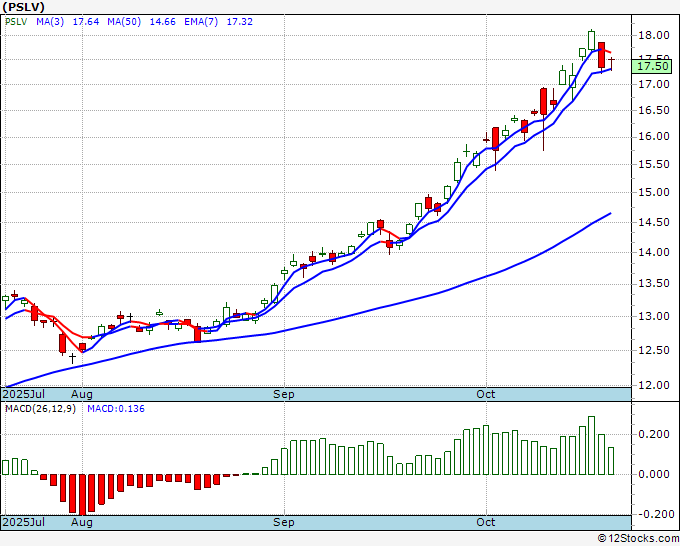
Task: Click Oct on the price chart date axis
Action: pyautogui.click(x=486, y=394)
